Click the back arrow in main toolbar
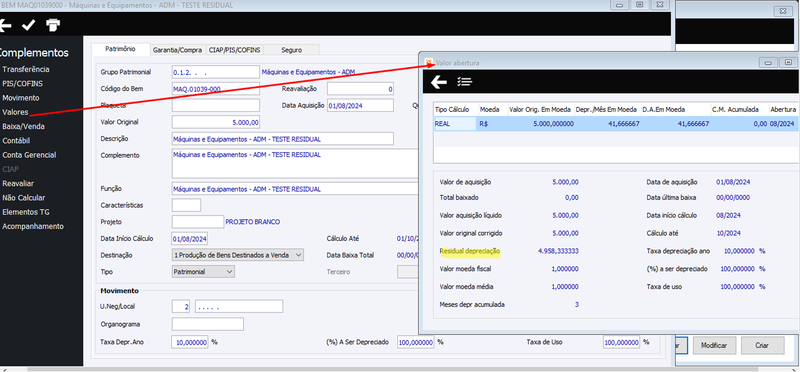The width and height of the screenshot is (800, 372). tap(5, 25)
